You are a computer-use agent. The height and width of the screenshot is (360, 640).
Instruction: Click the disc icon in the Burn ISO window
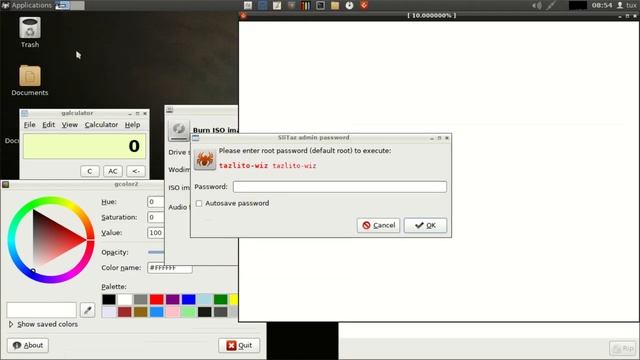coord(179,131)
